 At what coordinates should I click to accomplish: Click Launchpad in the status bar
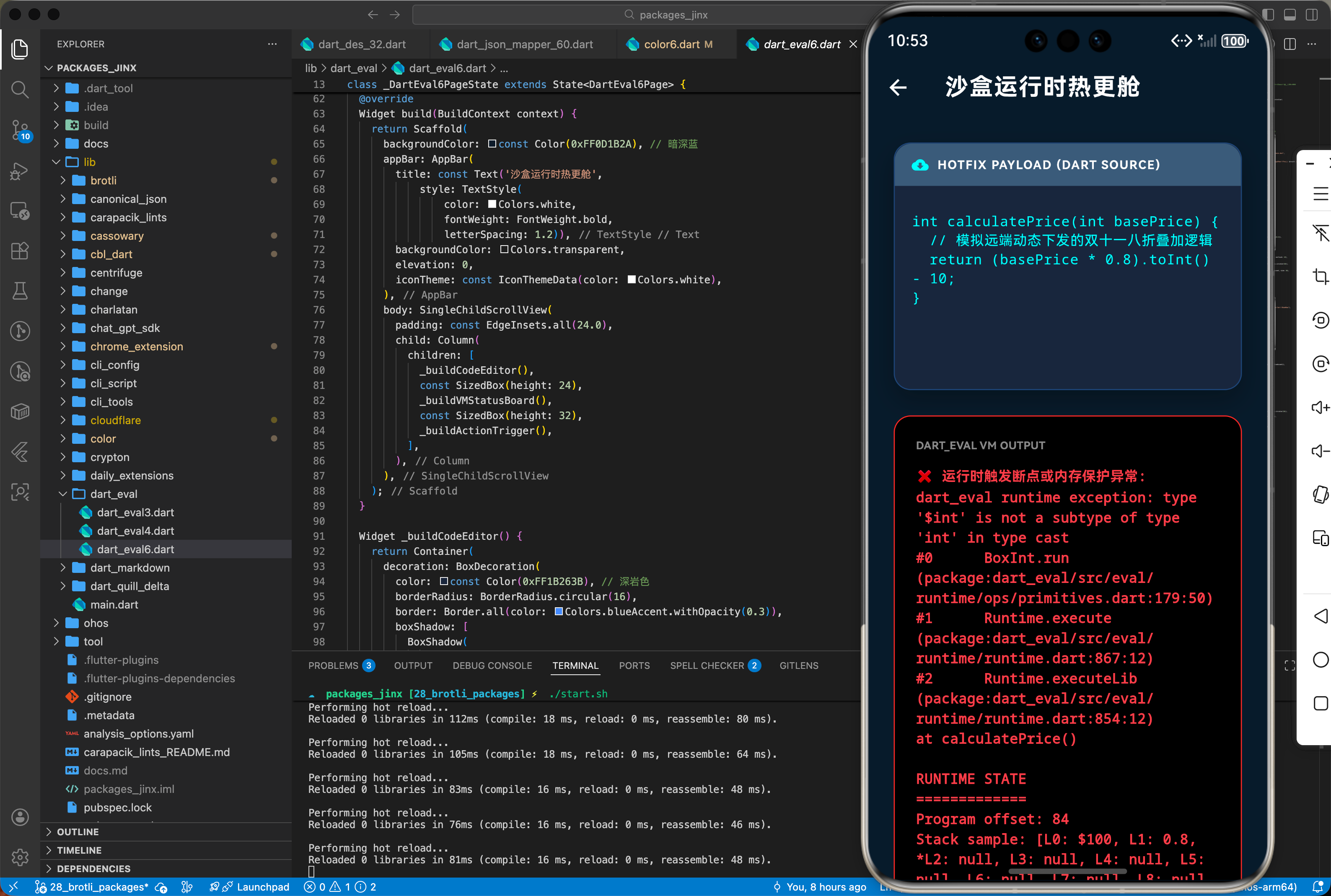coord(262,887)
